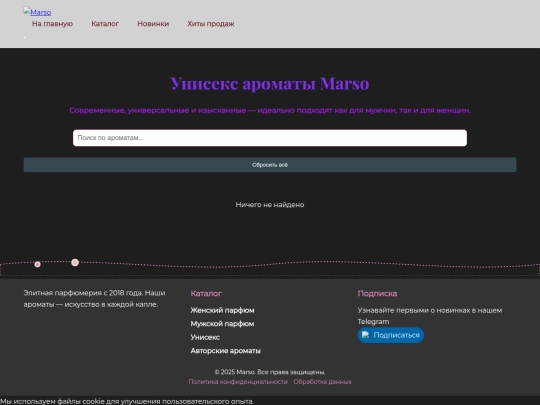
Task: Open the Каталог menu item
Action: (x=105, y=24)
